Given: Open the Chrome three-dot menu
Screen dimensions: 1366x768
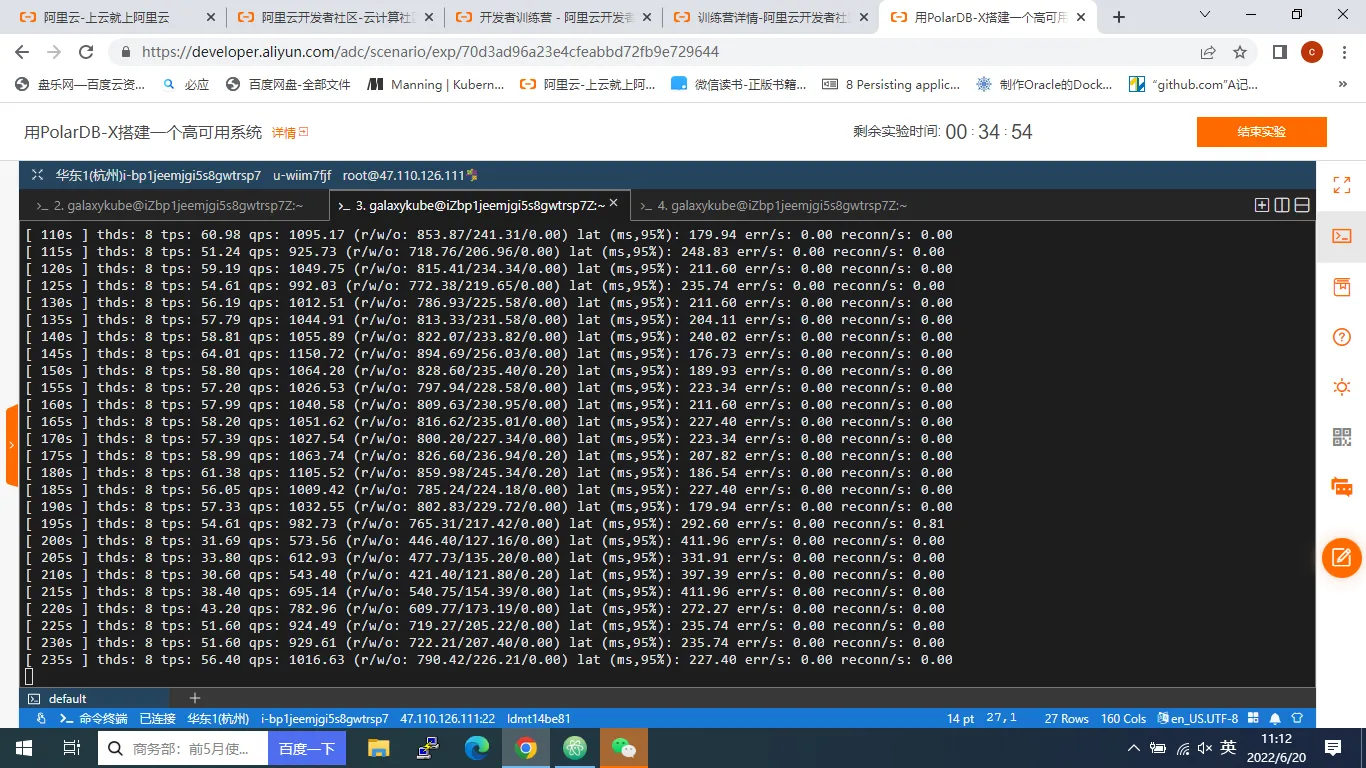Looking at the screenshot, I should pos(1343,52).
